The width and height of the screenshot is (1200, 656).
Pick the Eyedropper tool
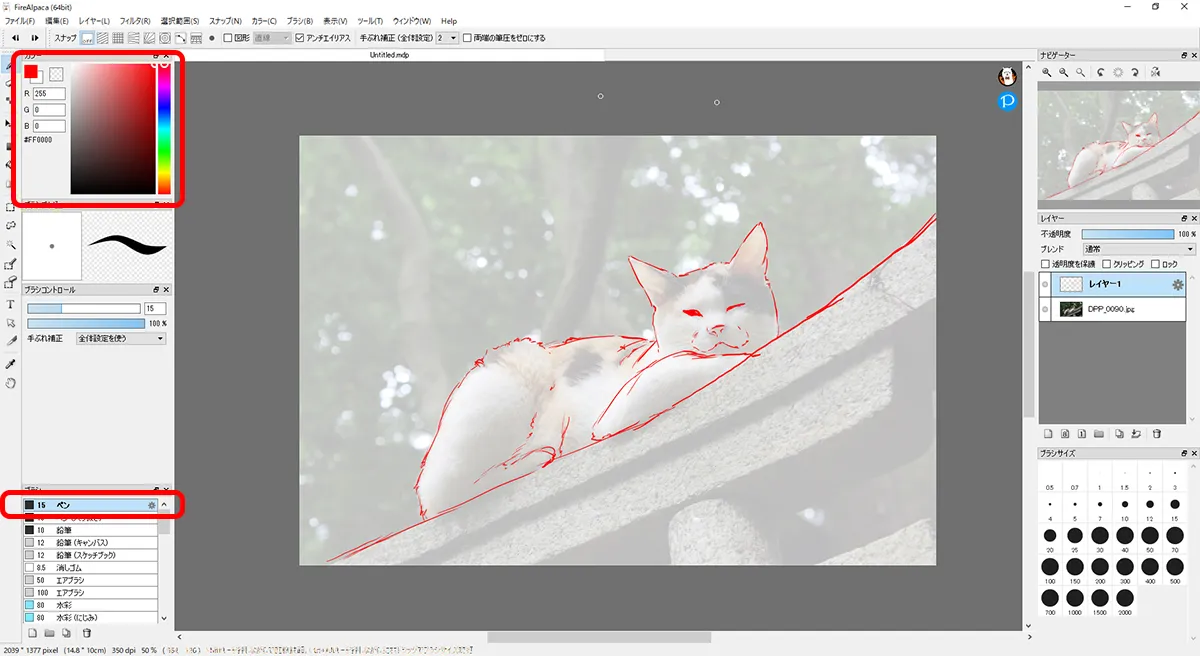coord(10,363)
